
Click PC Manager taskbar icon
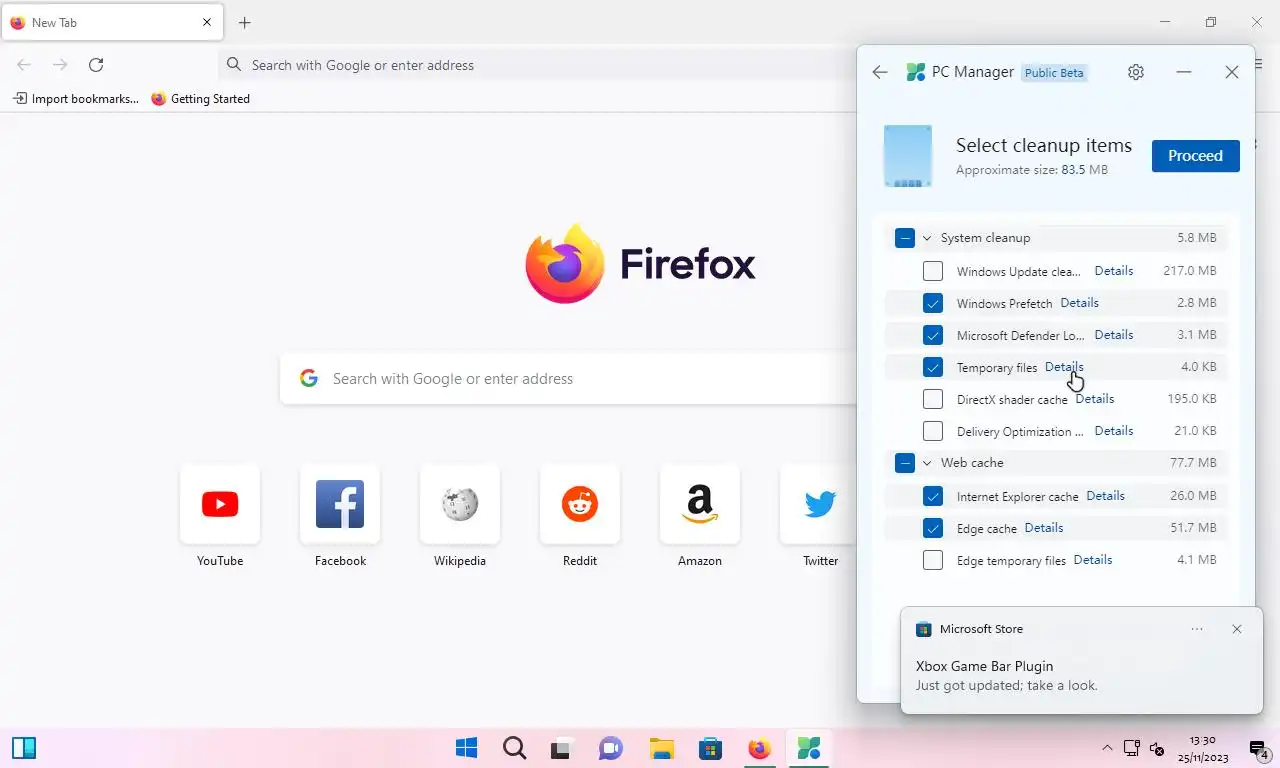808,748
